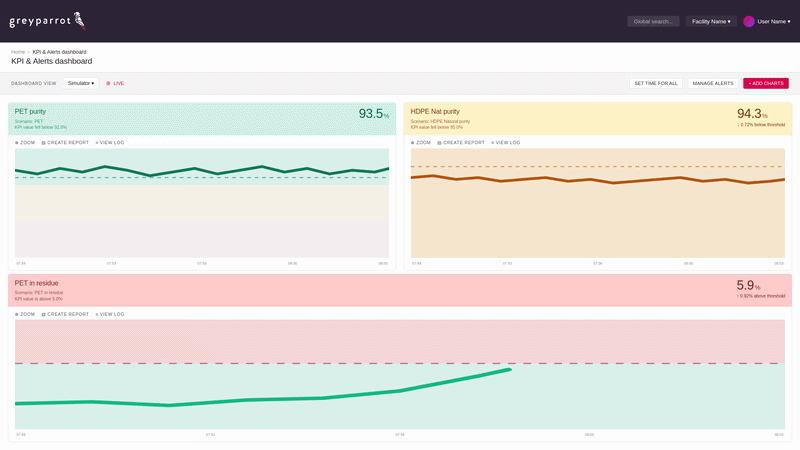
Task: View log for PET purity chart
Action: [x=110, y=143]
